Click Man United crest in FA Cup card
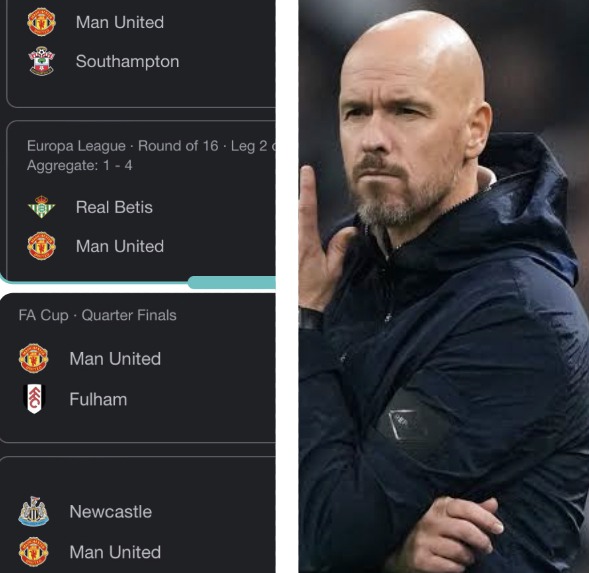The width and height of the screenshot is (589, 573). [34, 358]
